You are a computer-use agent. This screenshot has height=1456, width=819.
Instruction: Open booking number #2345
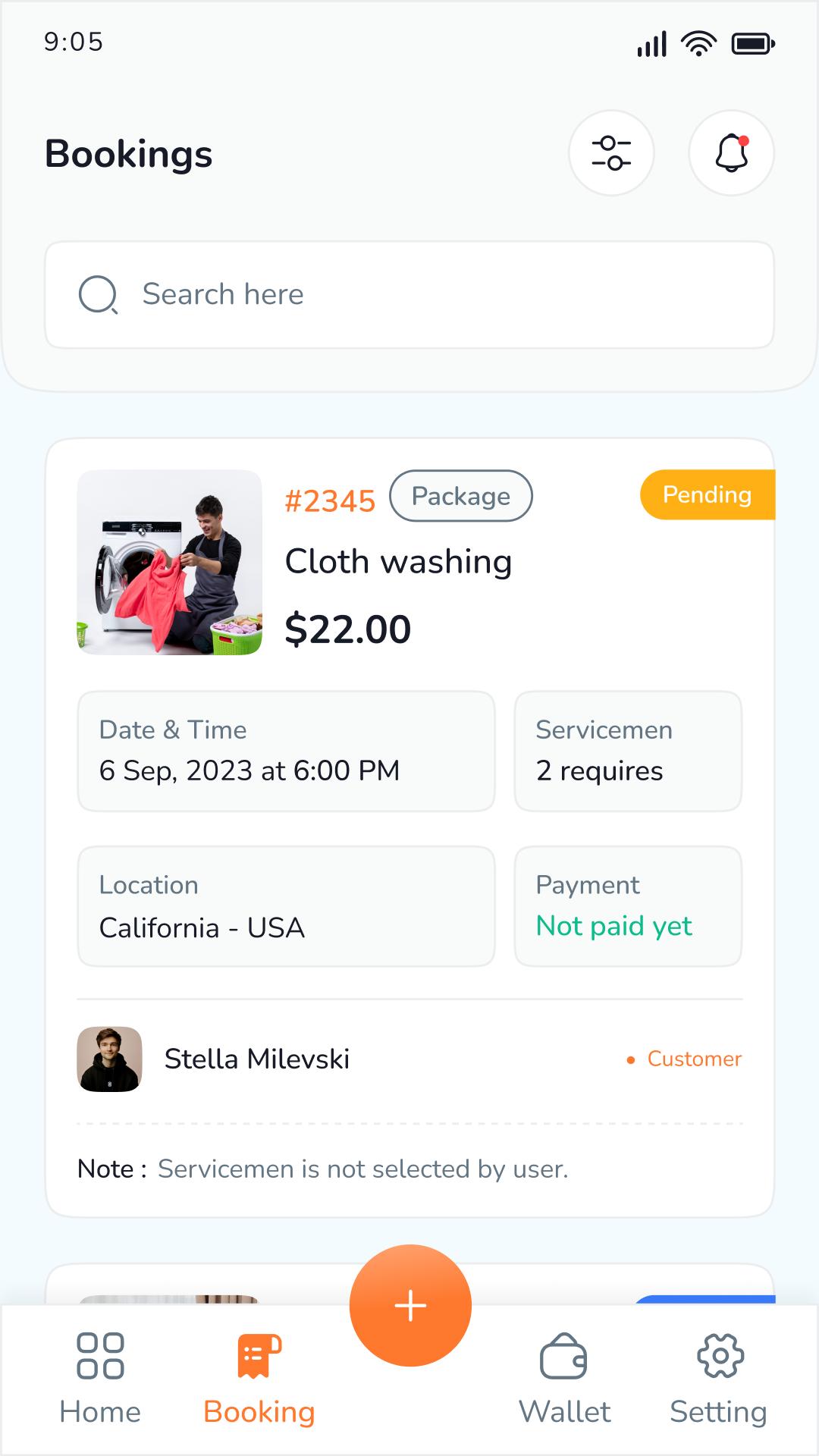(330, 501)
